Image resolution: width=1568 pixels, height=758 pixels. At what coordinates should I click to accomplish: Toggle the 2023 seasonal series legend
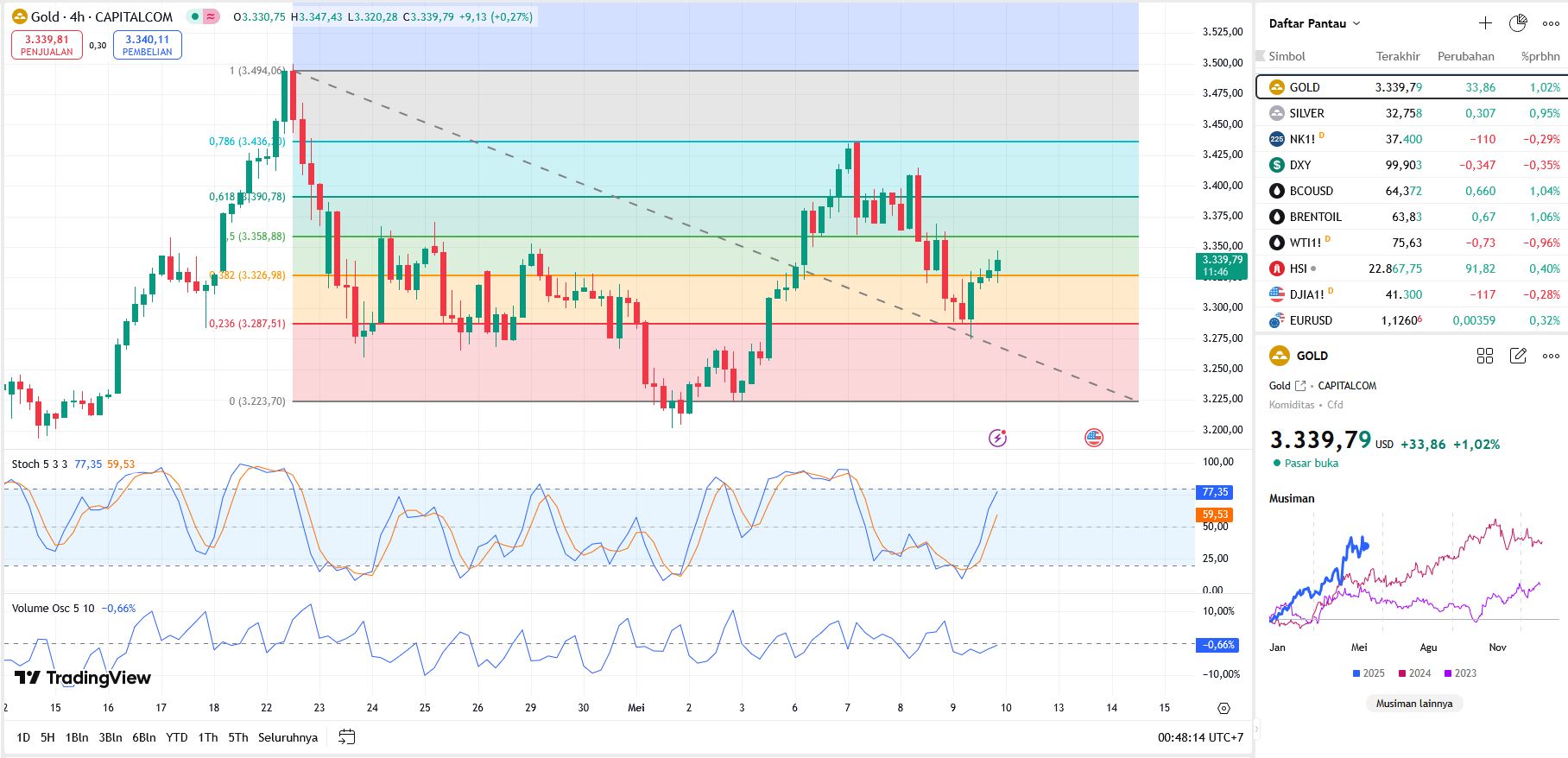(x=1460, y=673)
